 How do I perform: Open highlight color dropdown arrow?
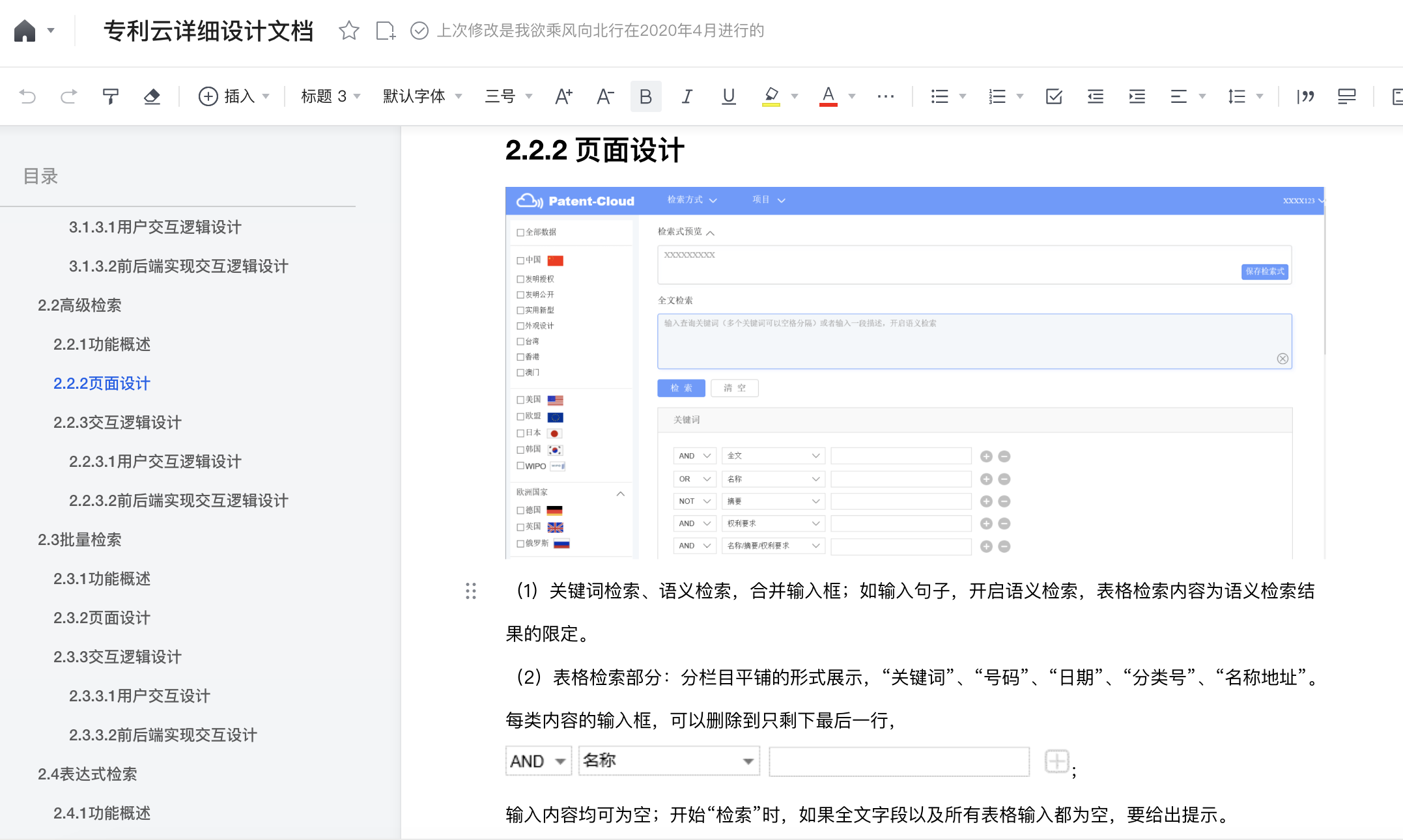795,96
